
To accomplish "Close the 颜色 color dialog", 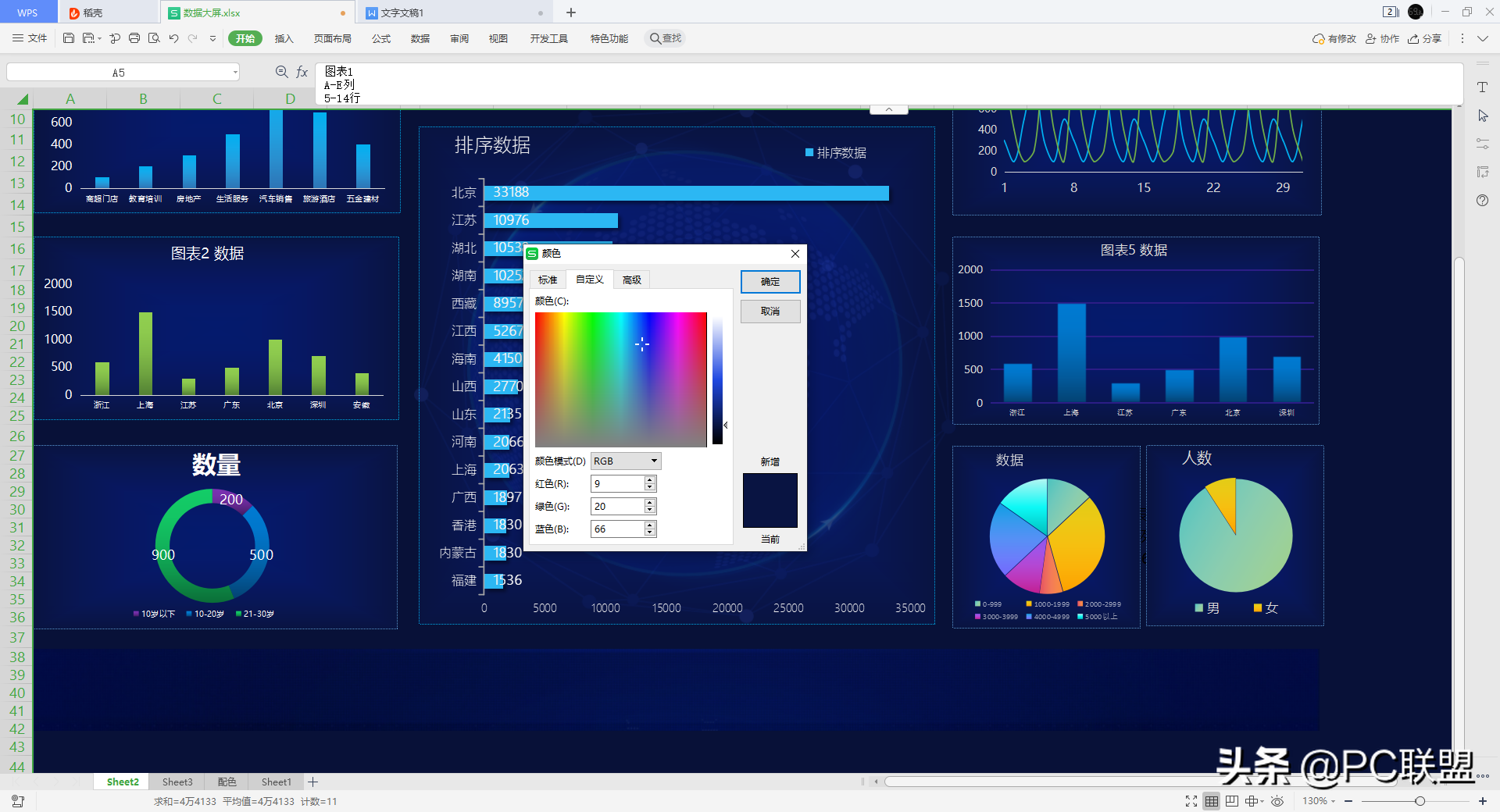I will pyautogui.click(x=795, y=254).
